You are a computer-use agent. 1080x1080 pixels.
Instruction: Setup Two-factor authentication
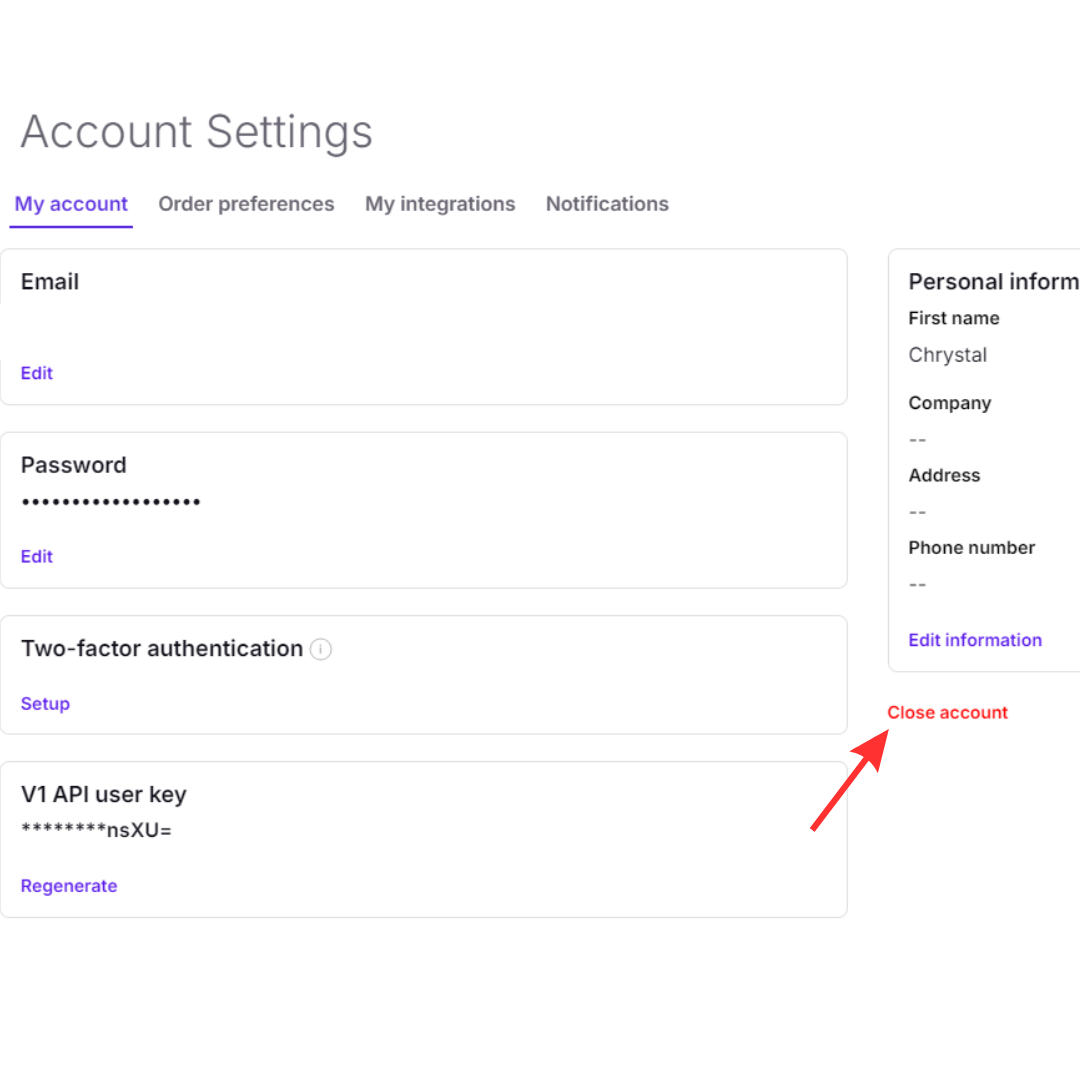[45, 704]
